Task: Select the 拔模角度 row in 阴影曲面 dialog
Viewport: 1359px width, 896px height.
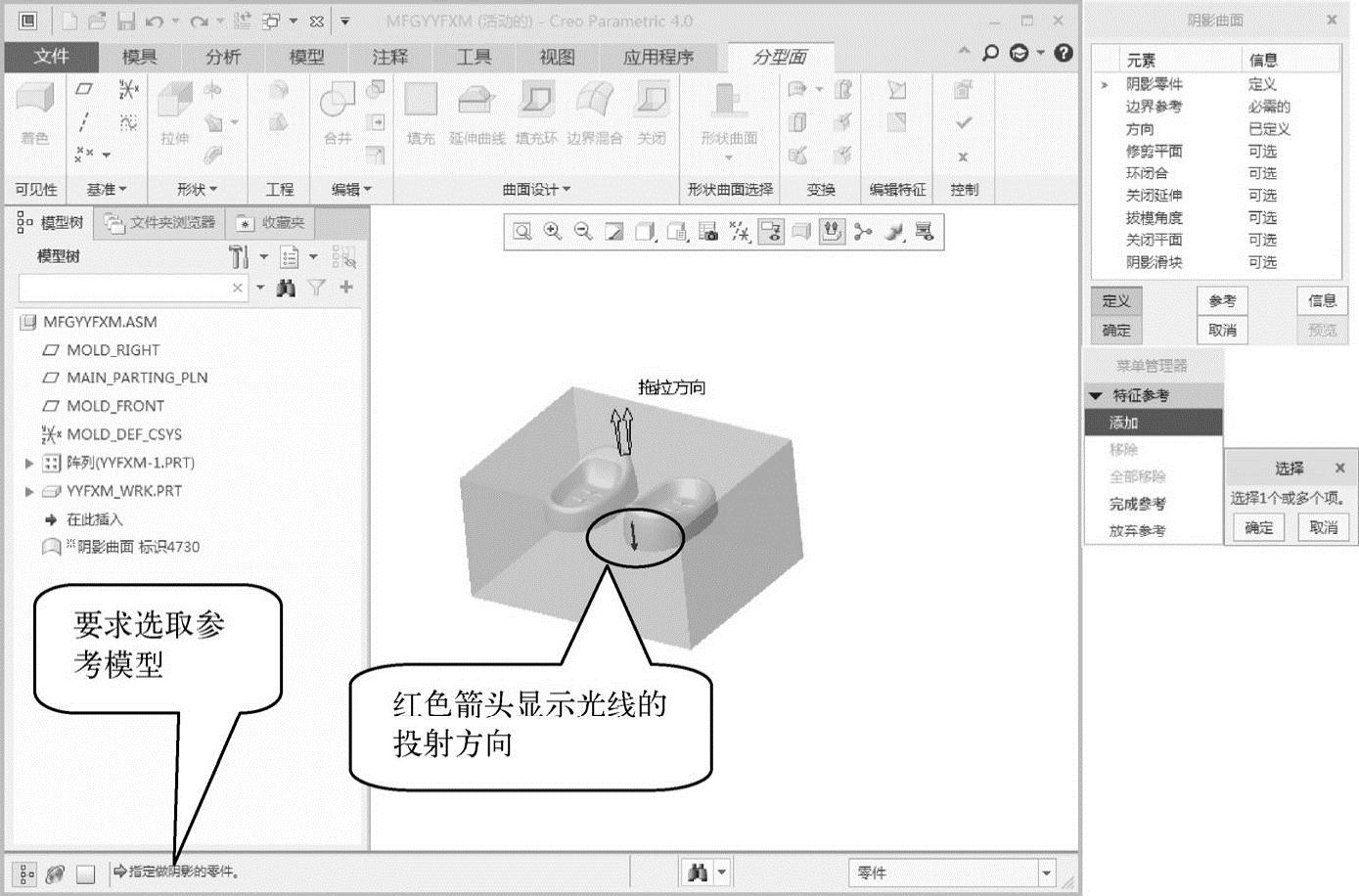Action: click(x=1216, y=218)
